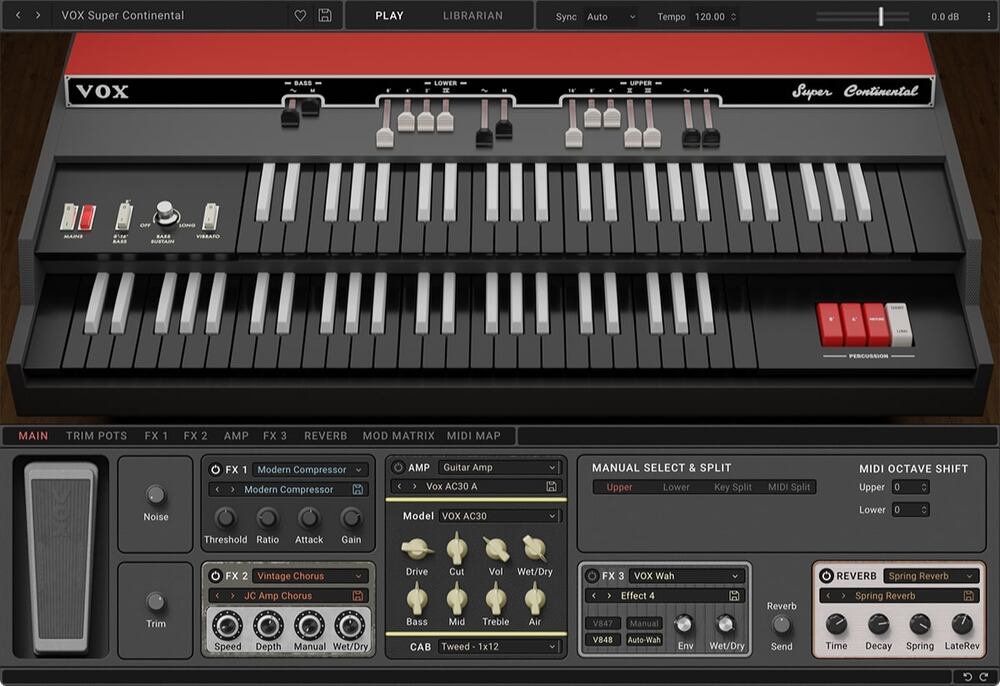
Task: Select the V848 wah model in FX 3
Action: (x=602, y=638)
